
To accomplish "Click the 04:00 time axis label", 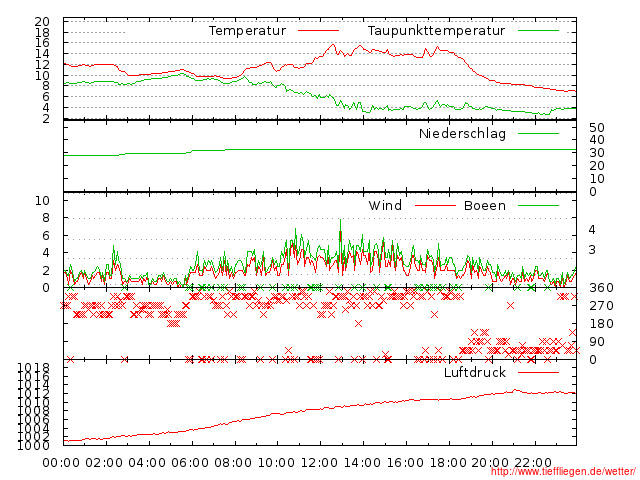I will coord(147,462).
